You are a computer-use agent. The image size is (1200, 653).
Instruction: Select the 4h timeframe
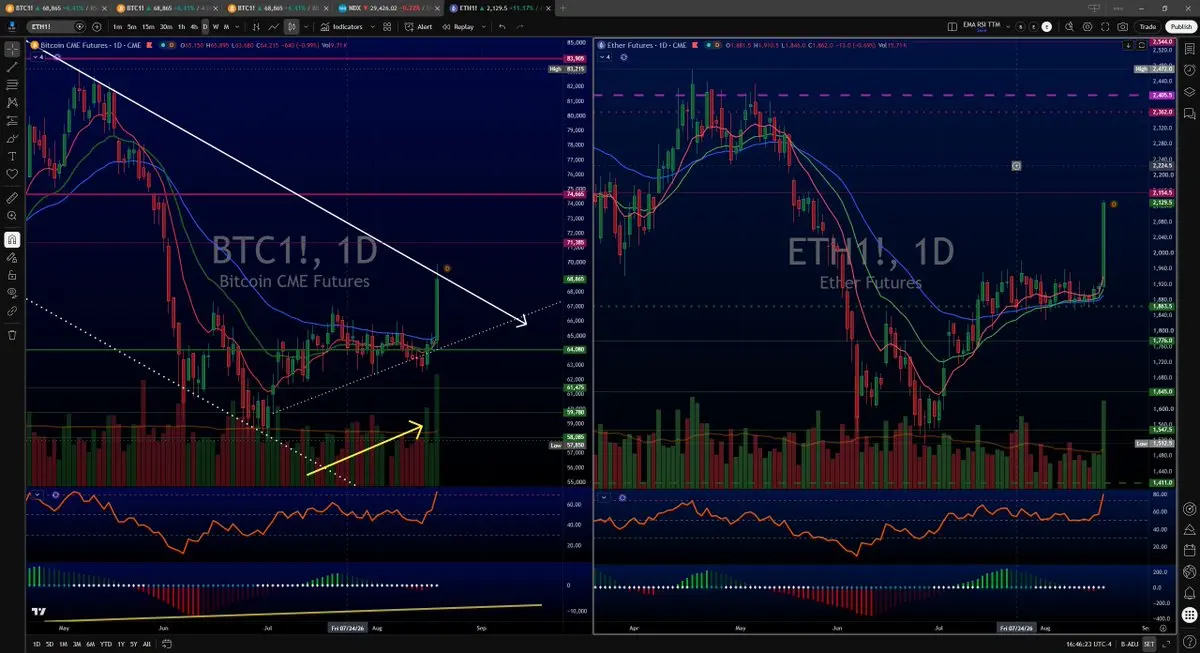194,26
